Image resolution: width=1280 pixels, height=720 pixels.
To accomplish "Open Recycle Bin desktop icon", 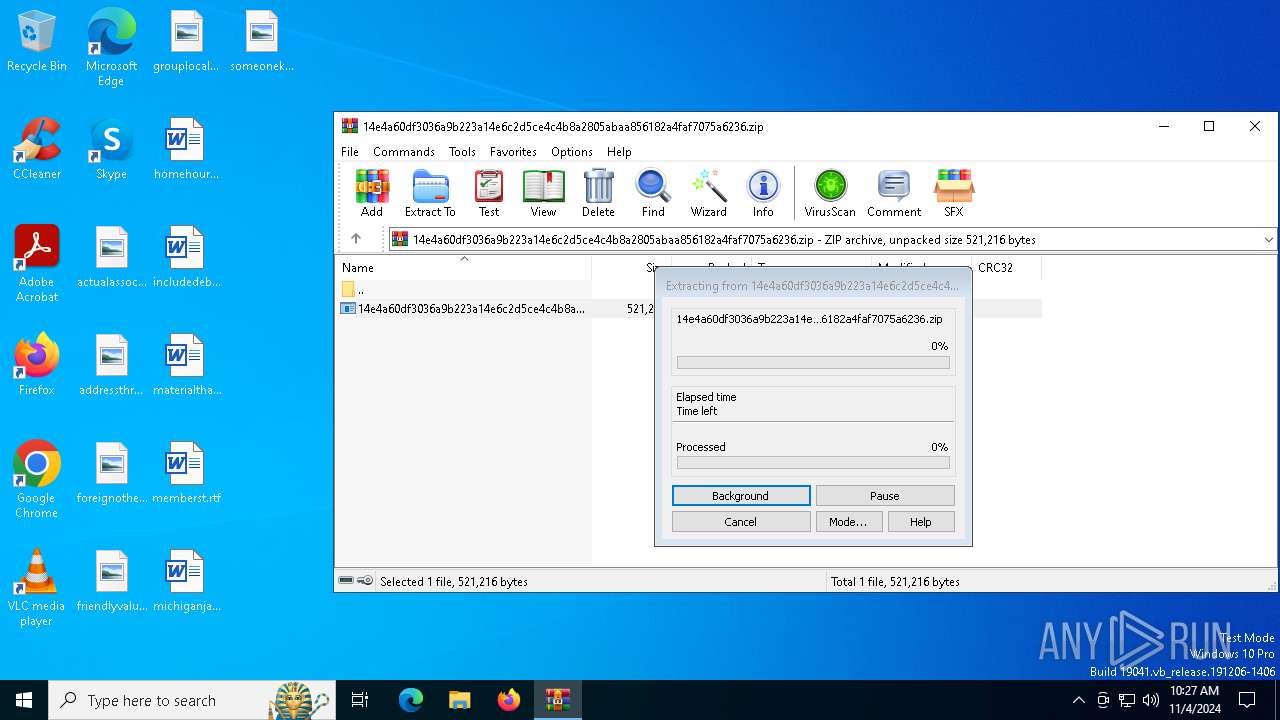I will point(37,42).
